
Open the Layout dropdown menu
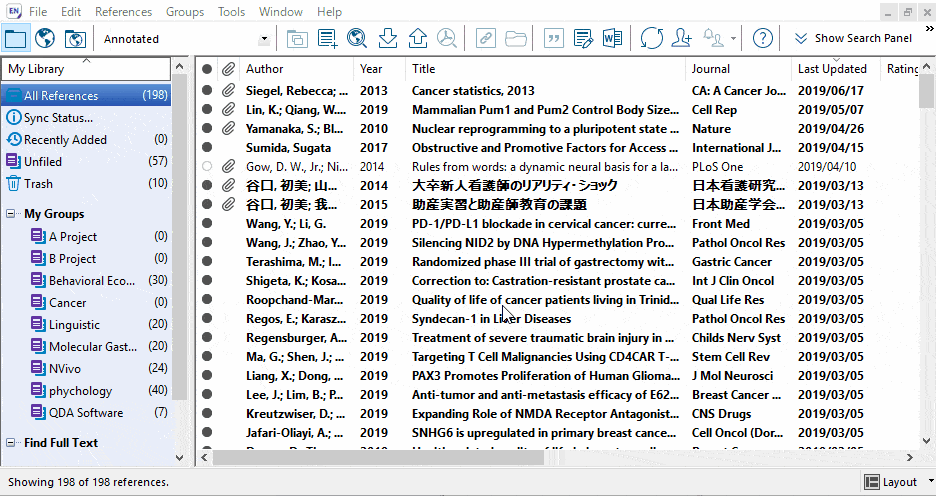point(899,482)
